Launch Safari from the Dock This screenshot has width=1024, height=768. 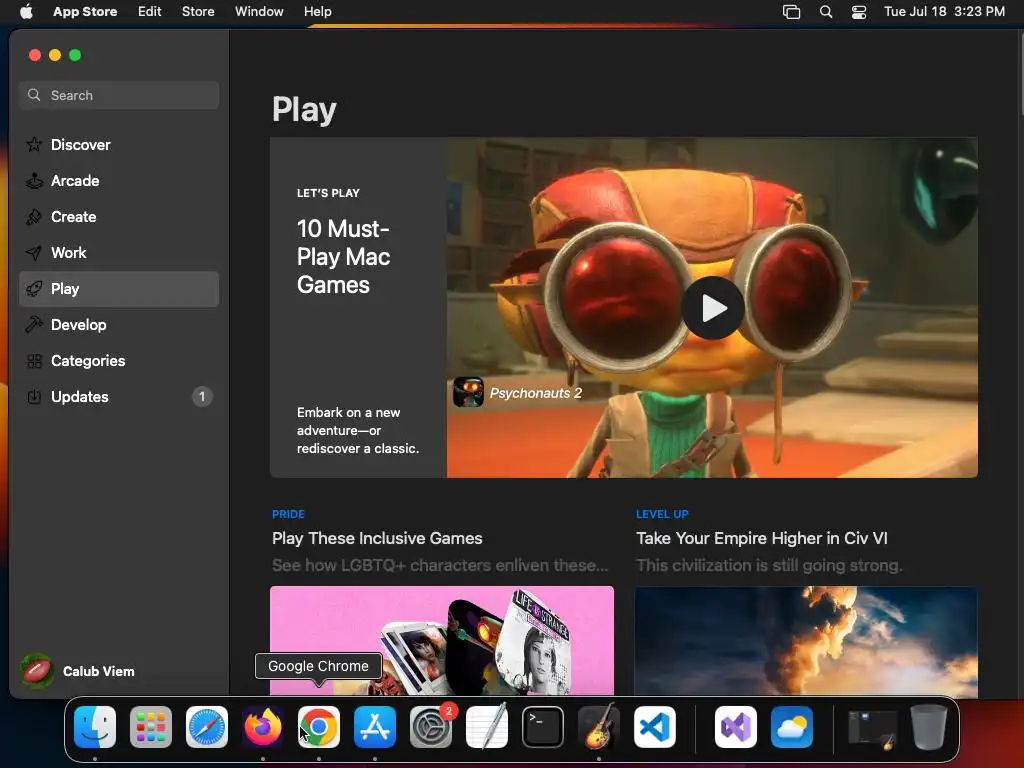(x=207, y=727)
